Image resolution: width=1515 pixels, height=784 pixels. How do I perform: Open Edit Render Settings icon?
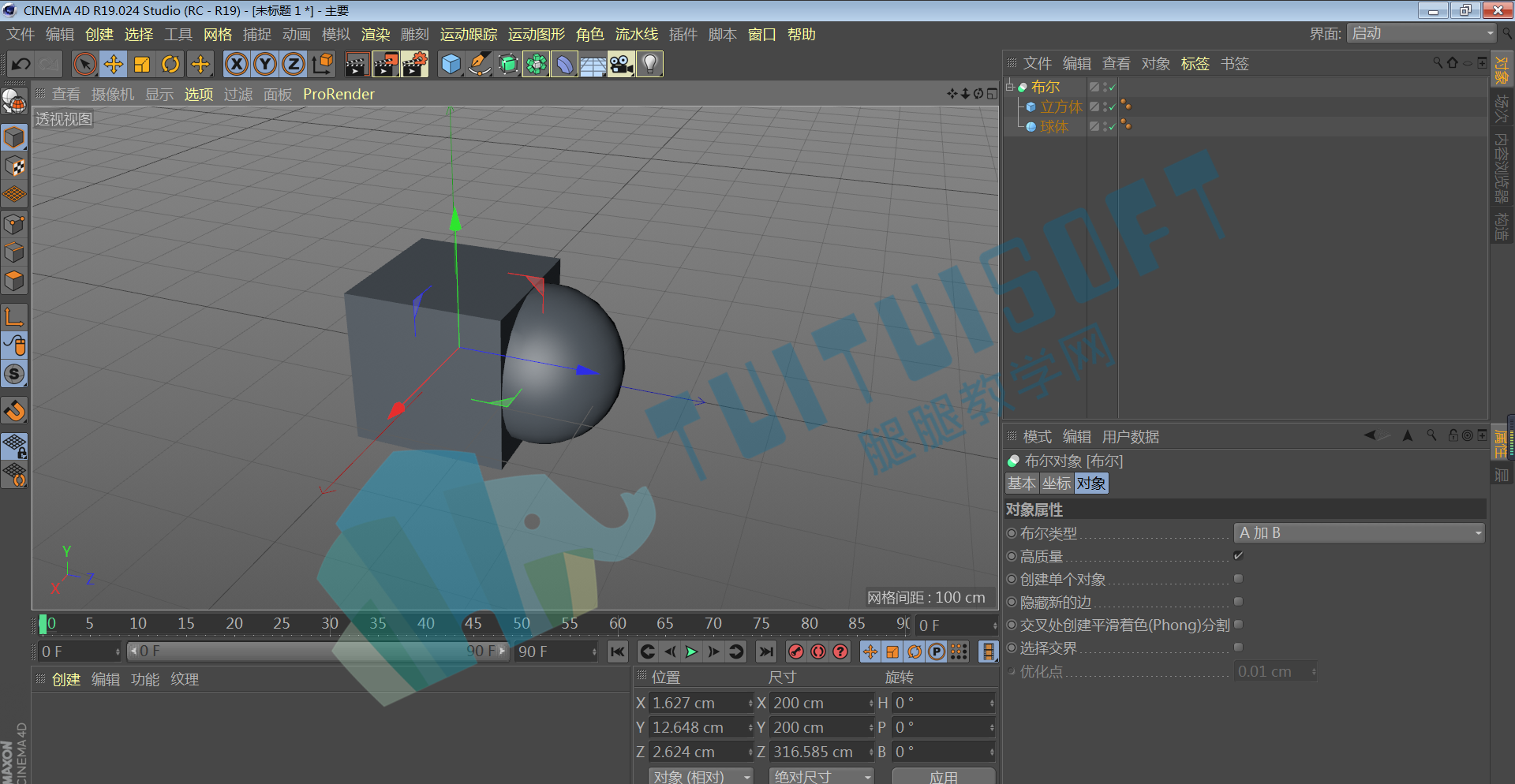[x=415, y=64]
